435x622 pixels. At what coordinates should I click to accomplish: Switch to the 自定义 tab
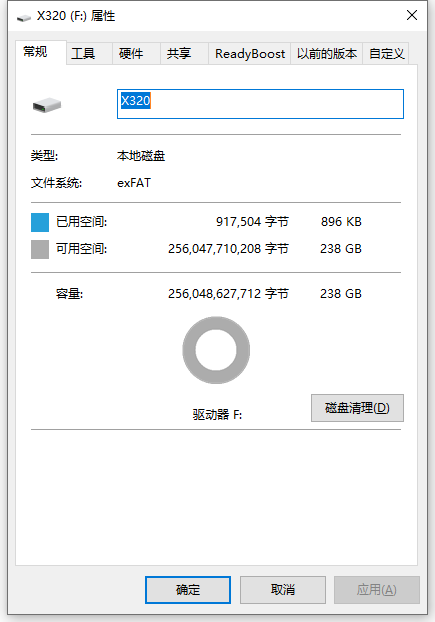386,54
